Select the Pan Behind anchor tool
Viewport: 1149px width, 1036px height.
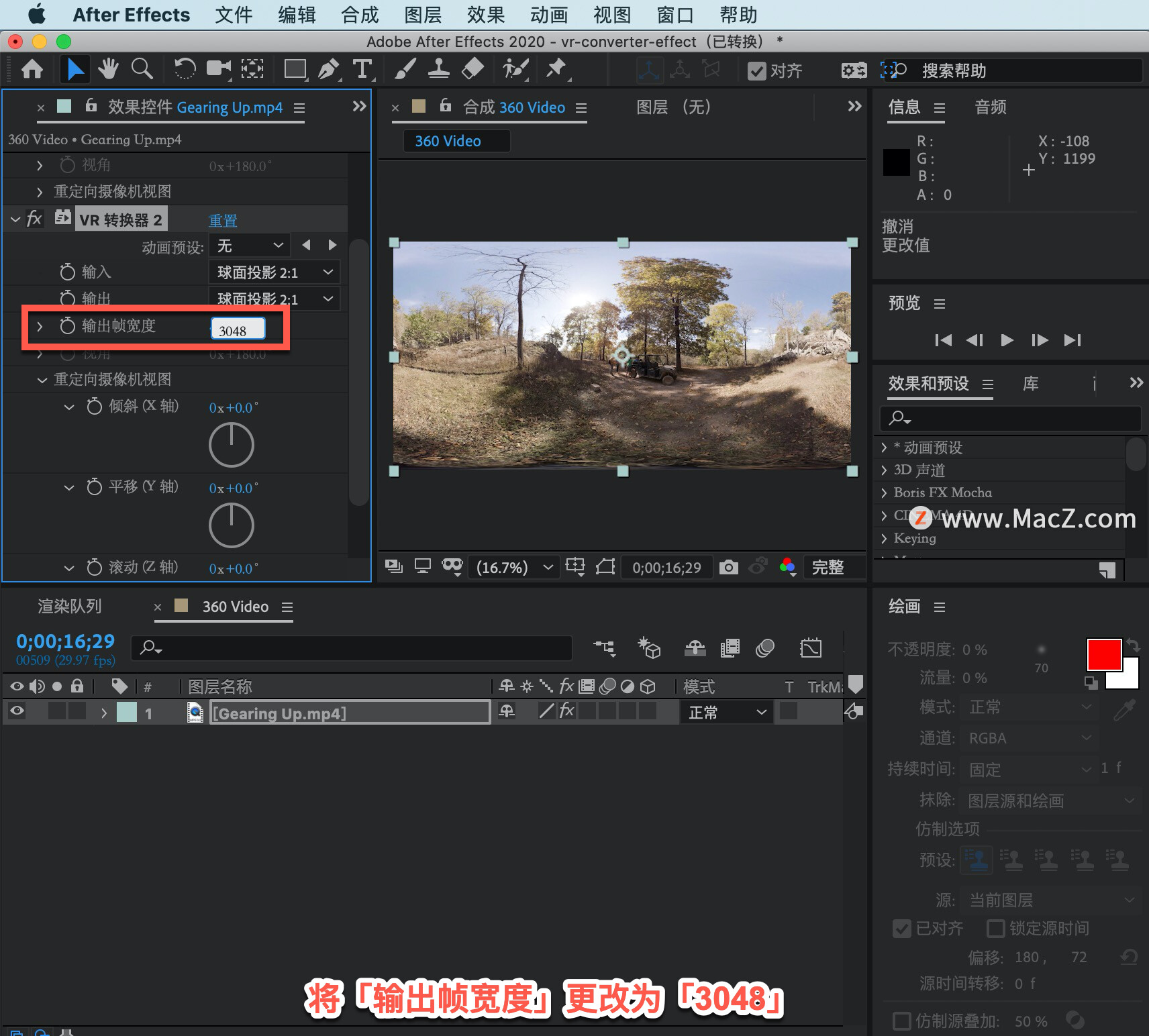click(252, 69)
